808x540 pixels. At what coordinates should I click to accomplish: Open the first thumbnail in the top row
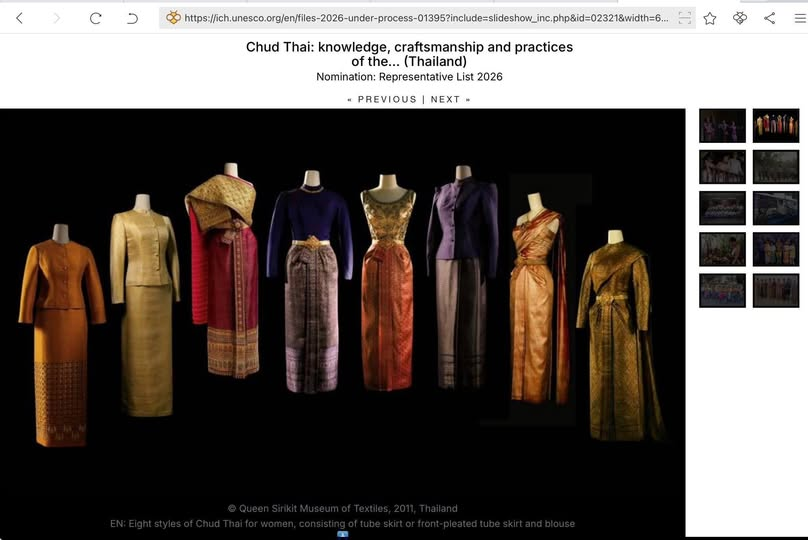[722, 126]
